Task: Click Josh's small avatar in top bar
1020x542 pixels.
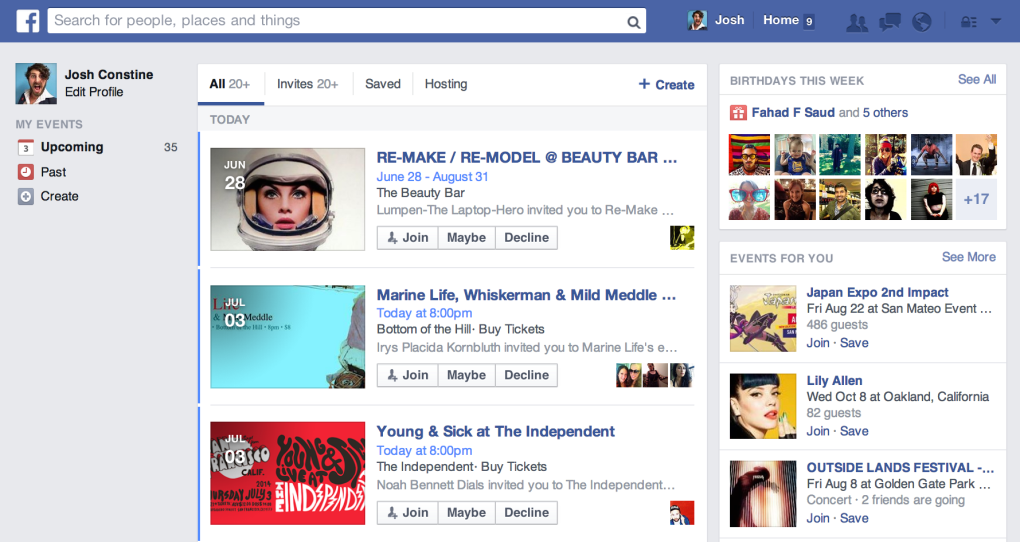Action: point(697,20)
